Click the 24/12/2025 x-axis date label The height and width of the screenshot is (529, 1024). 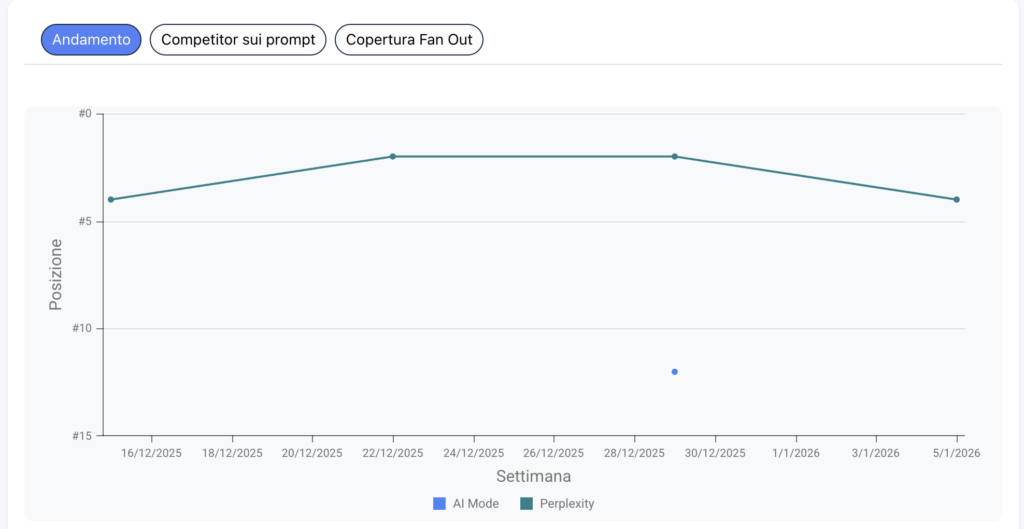[474, 453]
